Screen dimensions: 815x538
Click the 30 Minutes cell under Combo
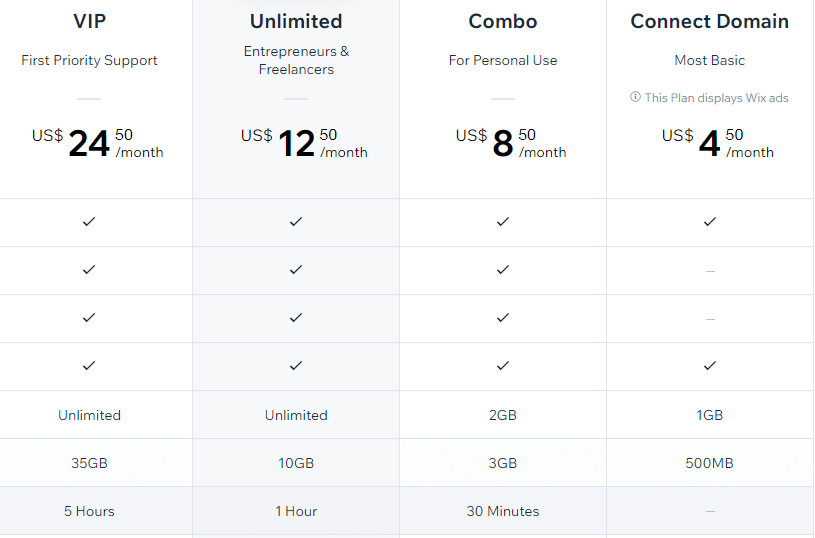click(x=503, y=511)
